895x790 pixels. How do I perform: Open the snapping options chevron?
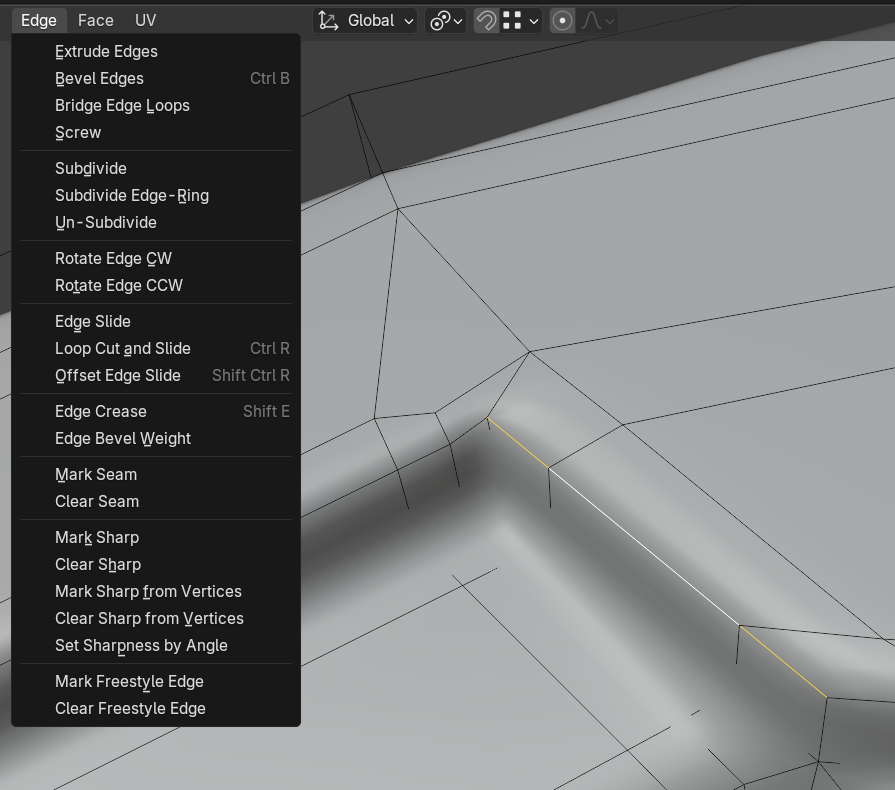click(x=534, y=21)
